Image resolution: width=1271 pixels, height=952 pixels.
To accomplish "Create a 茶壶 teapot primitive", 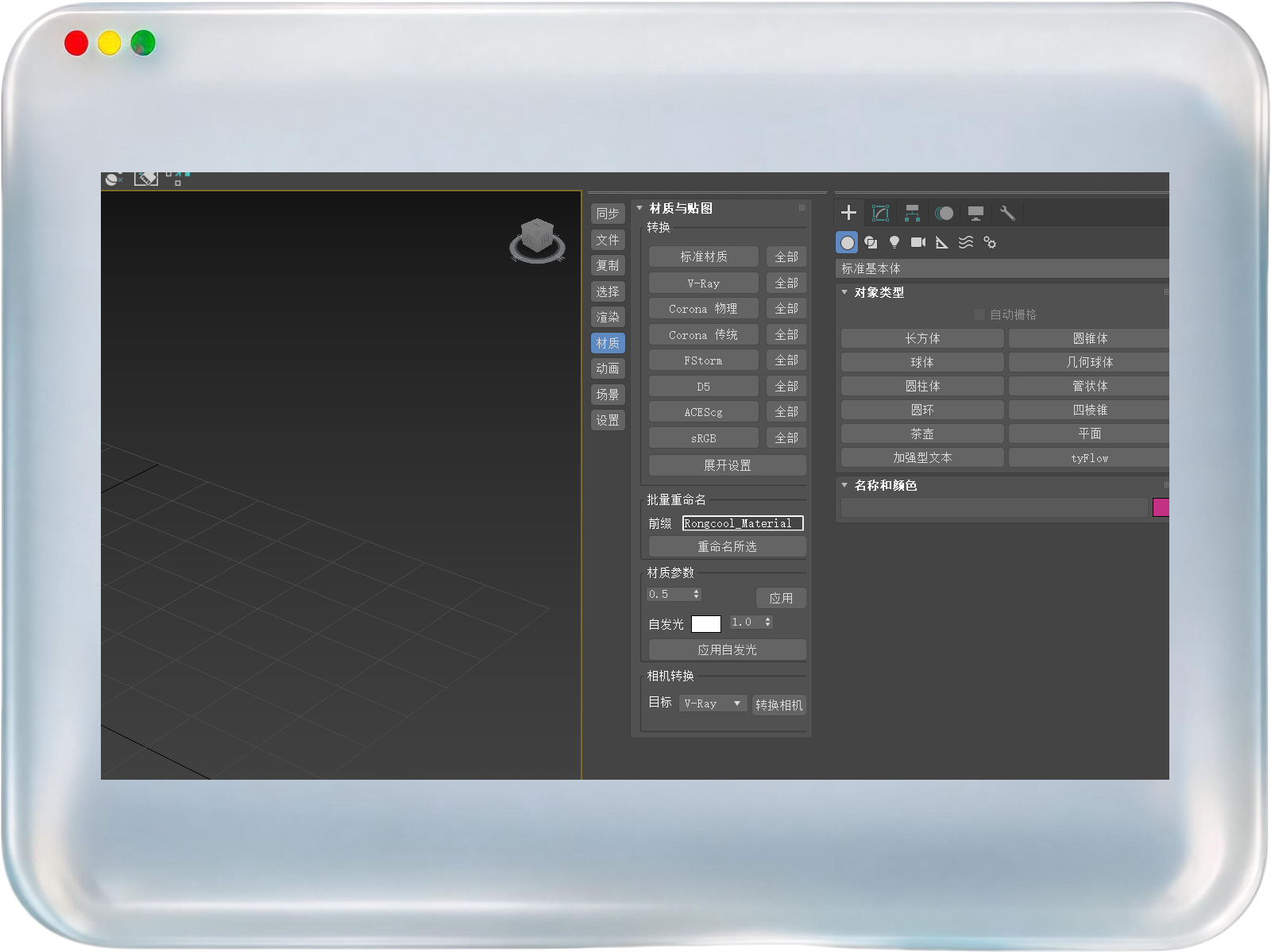I will 922,434.
